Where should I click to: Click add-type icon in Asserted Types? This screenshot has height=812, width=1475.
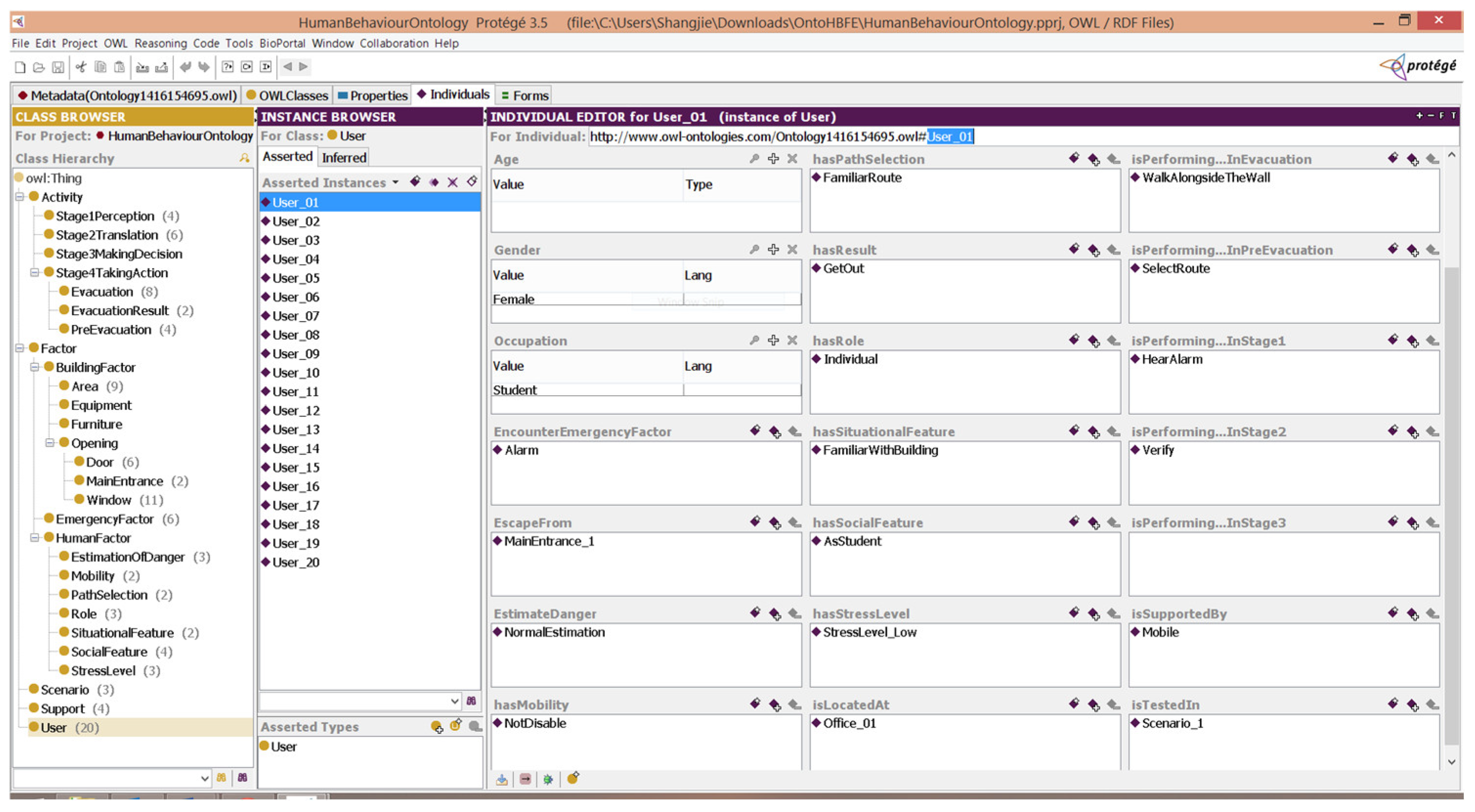[x=436, y=727]
